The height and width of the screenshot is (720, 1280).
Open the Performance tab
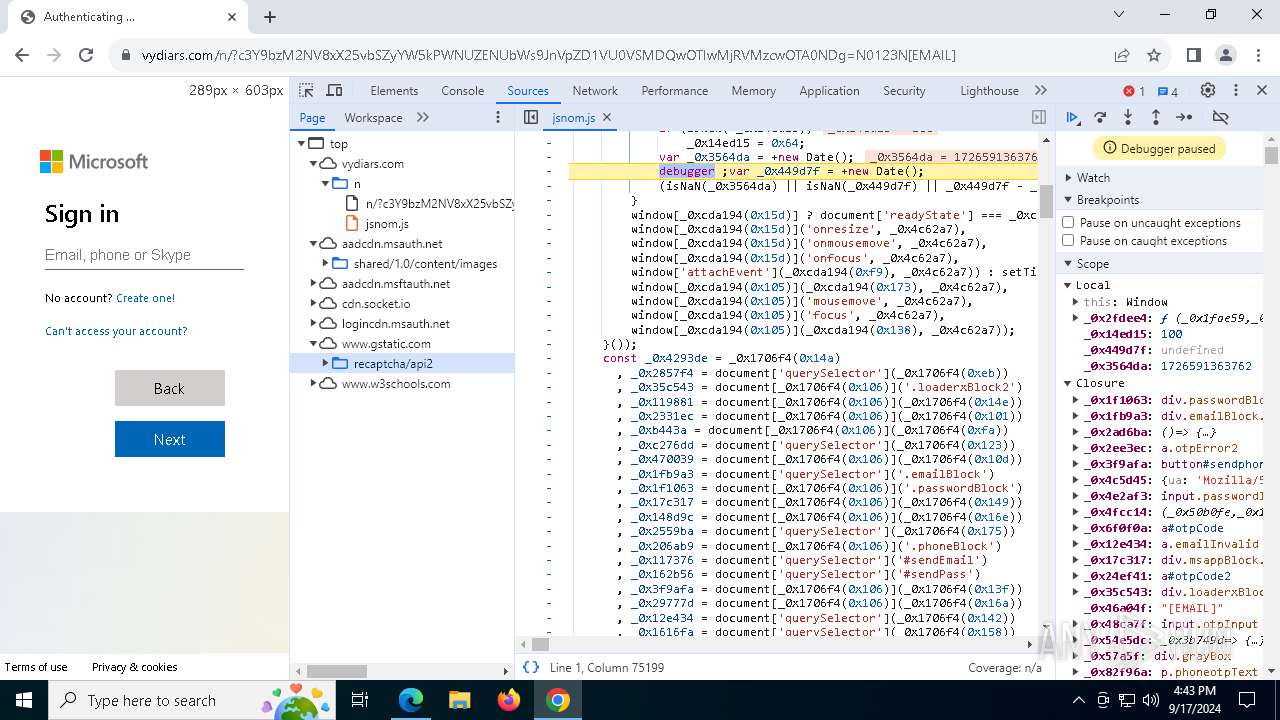coord(674,90)
